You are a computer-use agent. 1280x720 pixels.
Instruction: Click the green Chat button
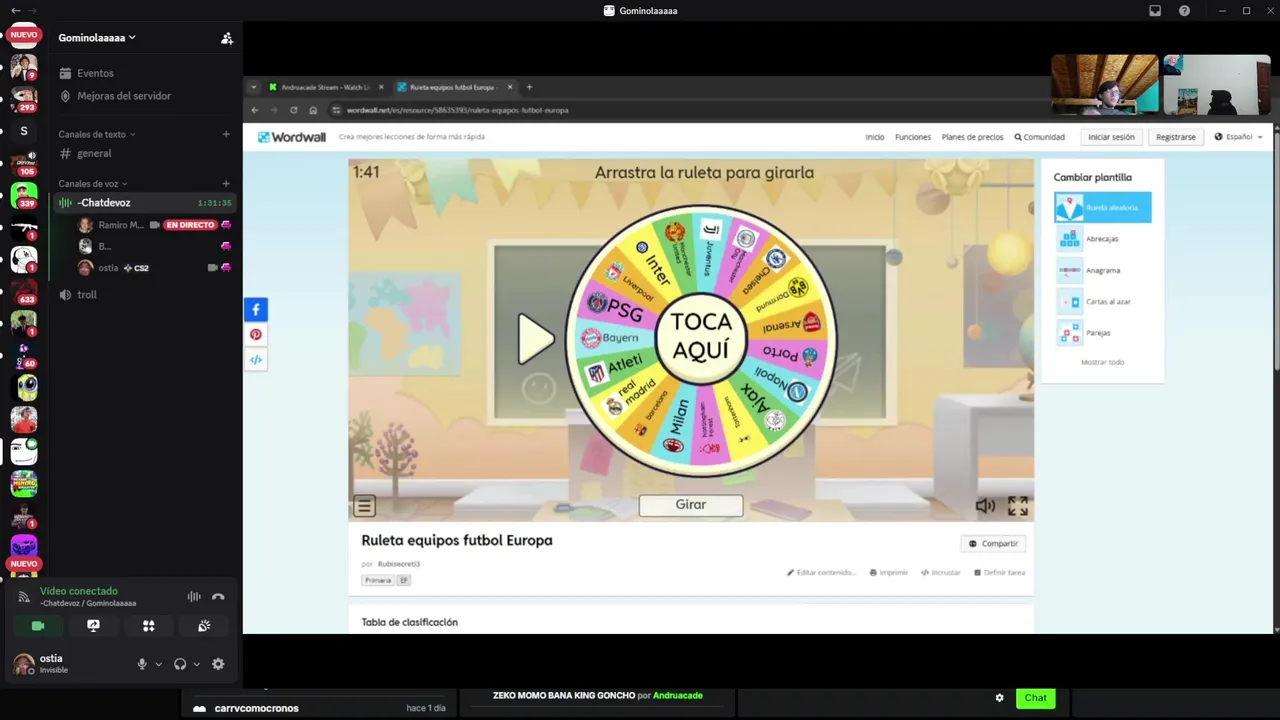coord(1035,698)
